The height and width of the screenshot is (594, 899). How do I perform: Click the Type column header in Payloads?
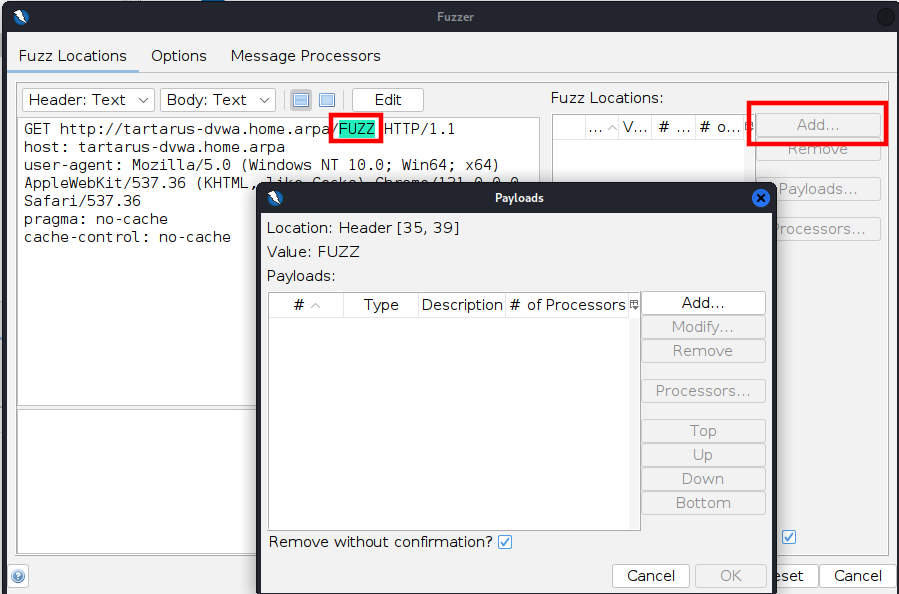(x=381, y=305)
